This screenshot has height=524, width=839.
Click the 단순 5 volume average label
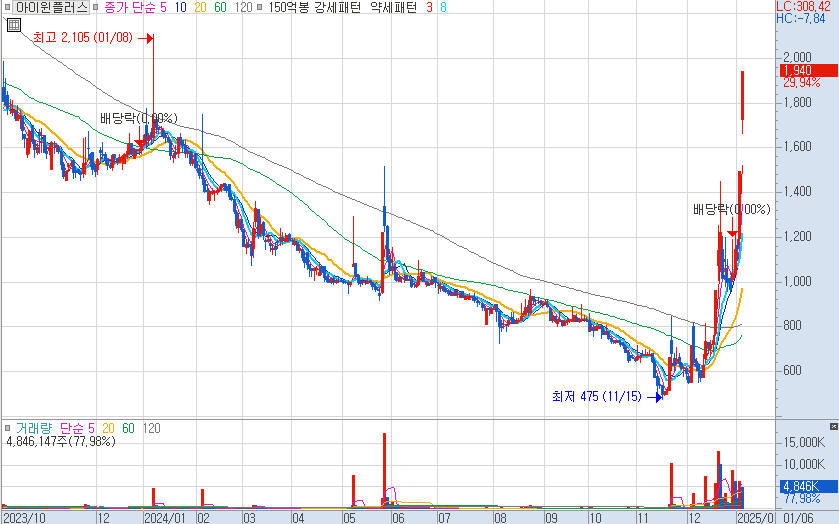[x=77, y=428]
